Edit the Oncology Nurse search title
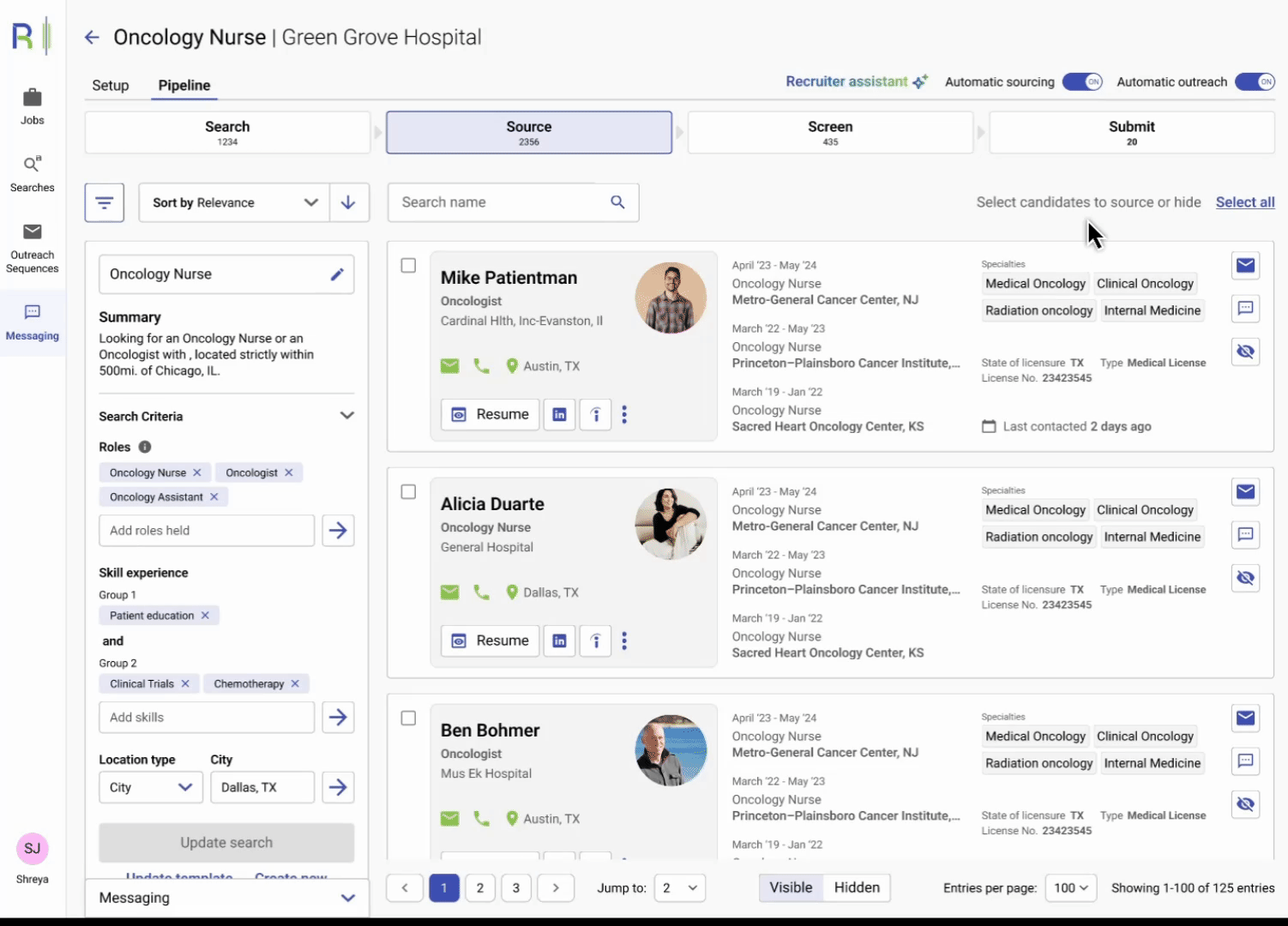The height and width of the screenshot is (926, 1288). point(338,274)
